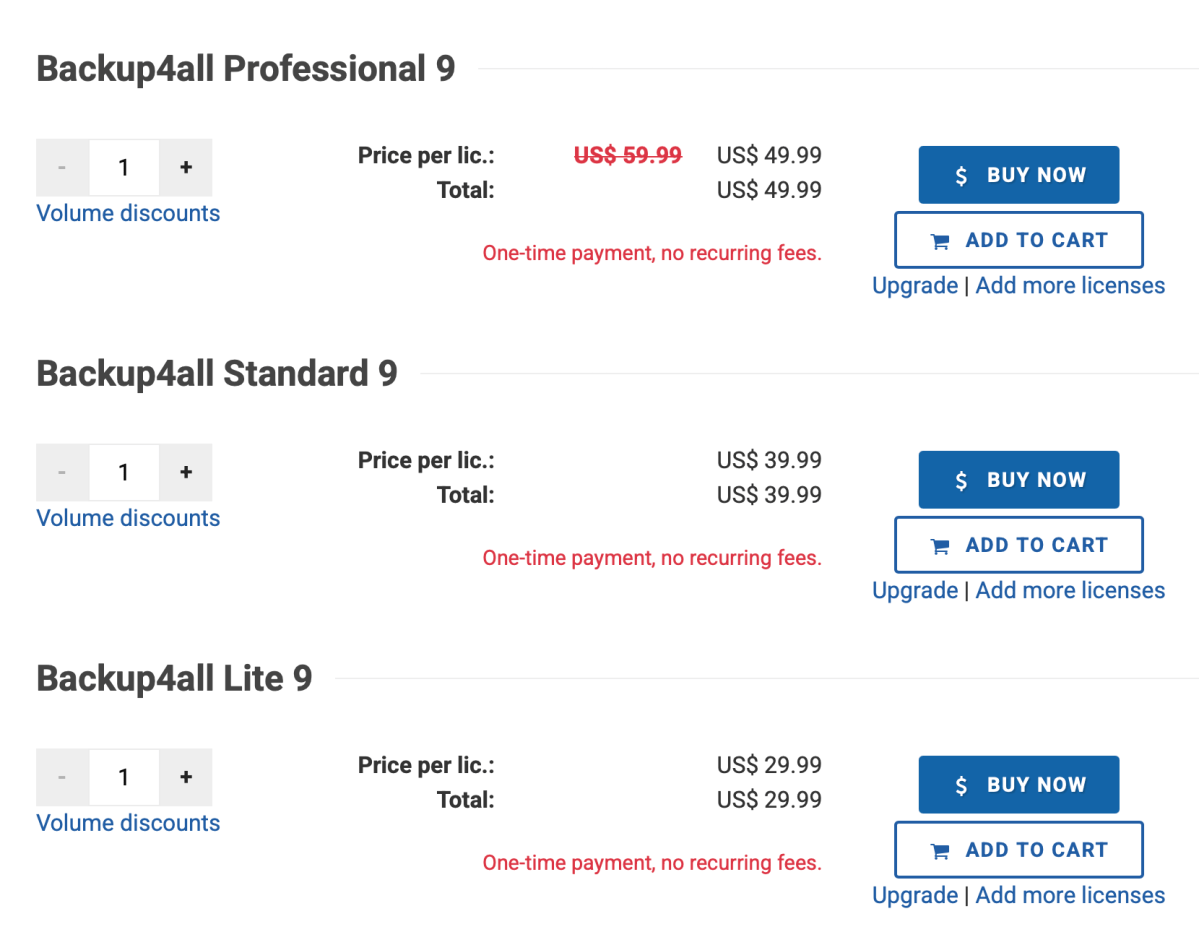Increase Standard 9 quantity with plus

[x=186, y=472]
